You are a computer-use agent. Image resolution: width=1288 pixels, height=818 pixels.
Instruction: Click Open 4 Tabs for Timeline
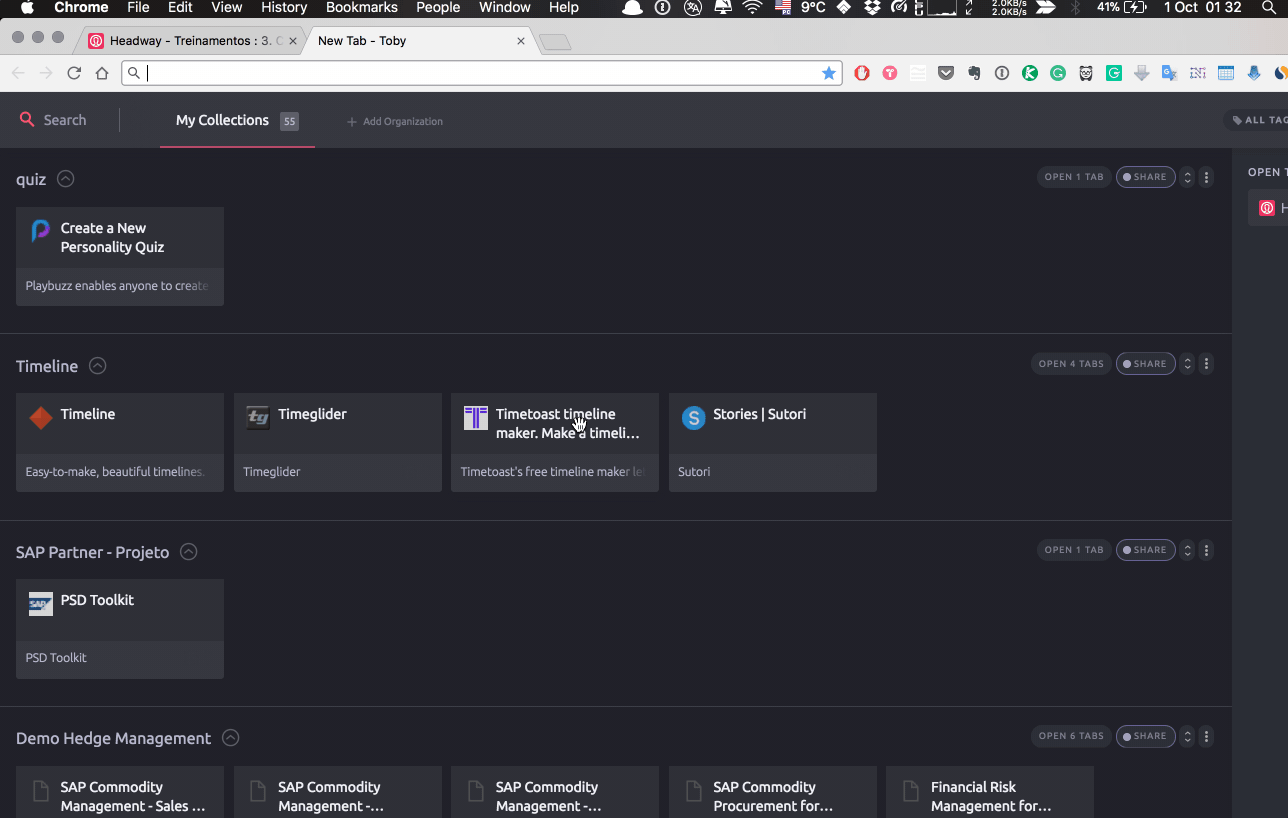click(1071, 364)
